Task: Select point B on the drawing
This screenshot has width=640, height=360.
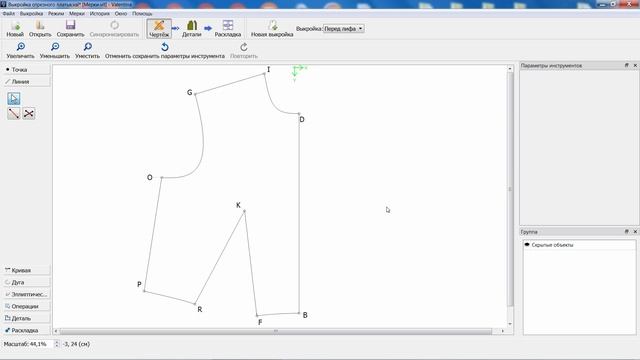Action: pyautogui.click(x=299, y=313)
